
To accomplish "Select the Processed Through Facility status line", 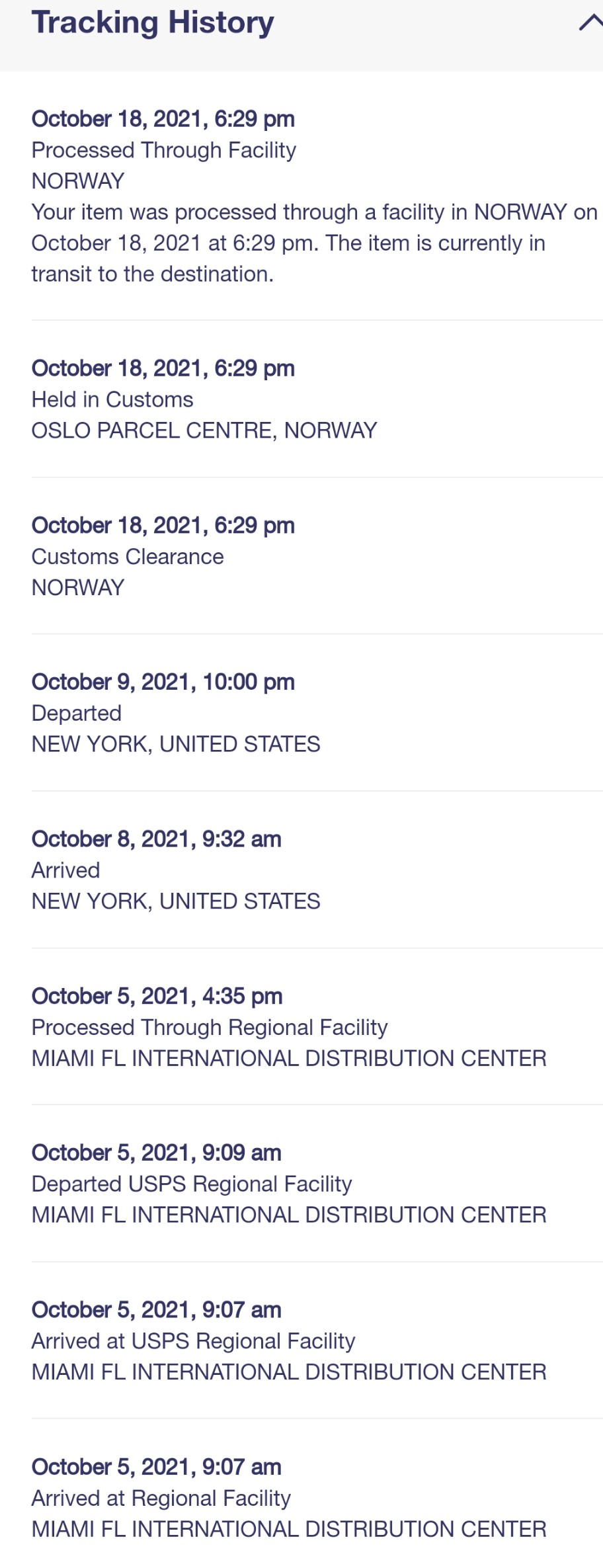I will click(x=163, y=150).
